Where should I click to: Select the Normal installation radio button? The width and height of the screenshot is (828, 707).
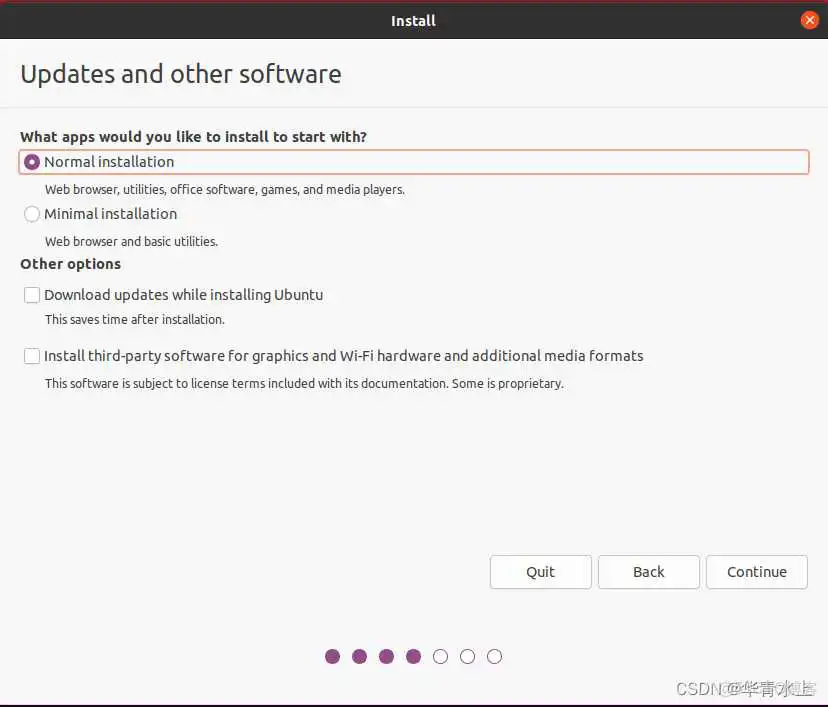(31, 161)
